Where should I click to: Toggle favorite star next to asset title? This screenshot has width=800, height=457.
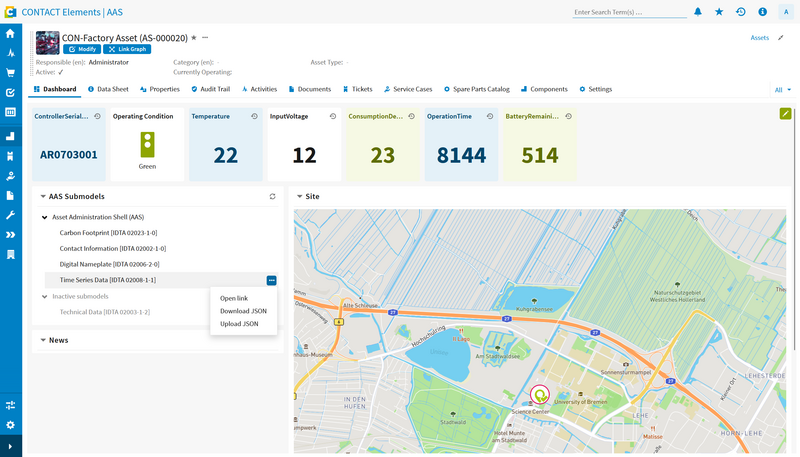click(x=194, y=38)
